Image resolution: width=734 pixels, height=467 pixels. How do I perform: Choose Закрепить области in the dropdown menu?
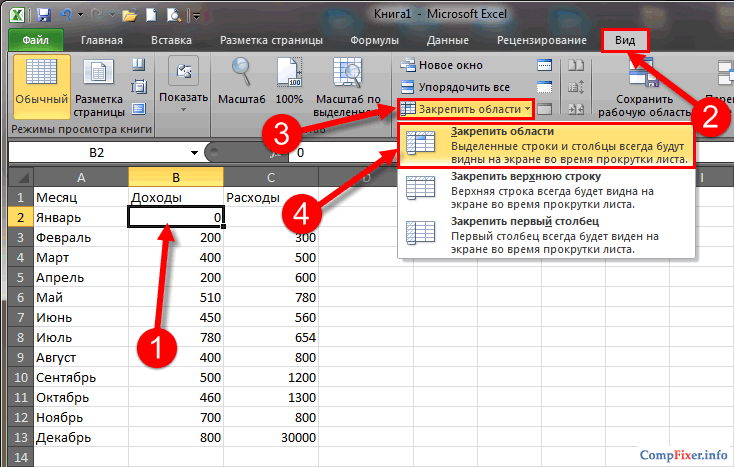[x=546, y=145]
